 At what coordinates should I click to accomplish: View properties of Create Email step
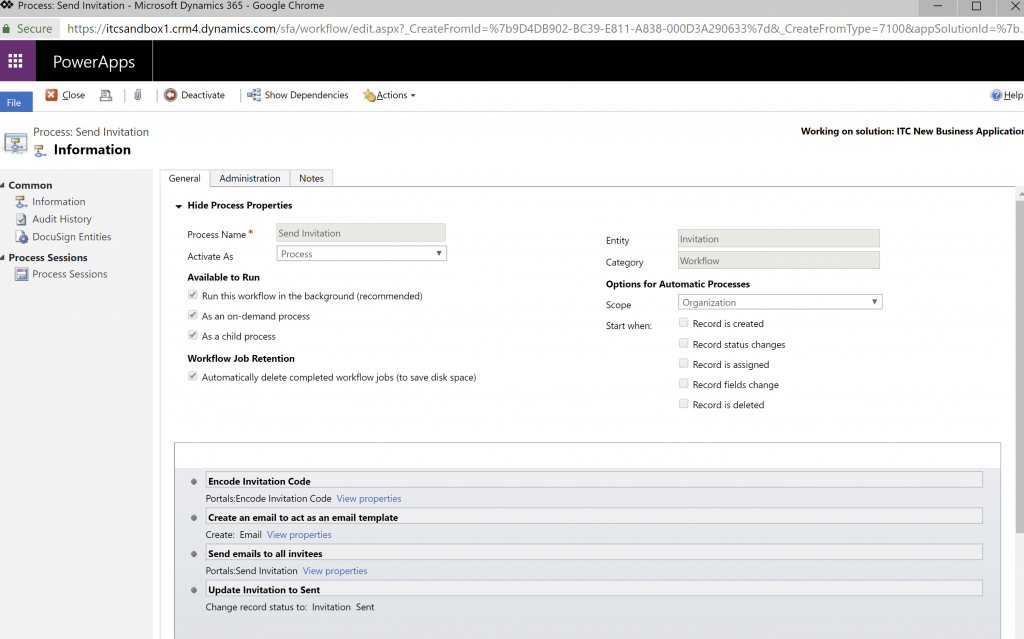click(299, 535)
